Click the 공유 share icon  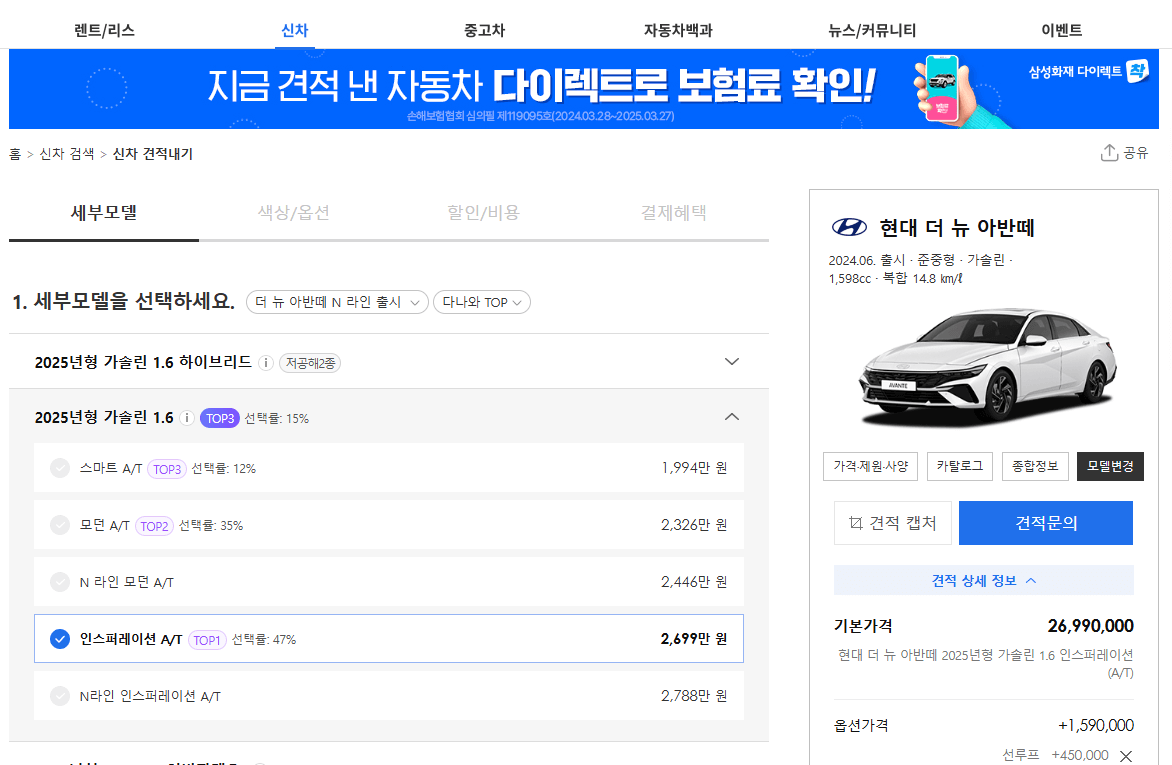(1108, 152)
